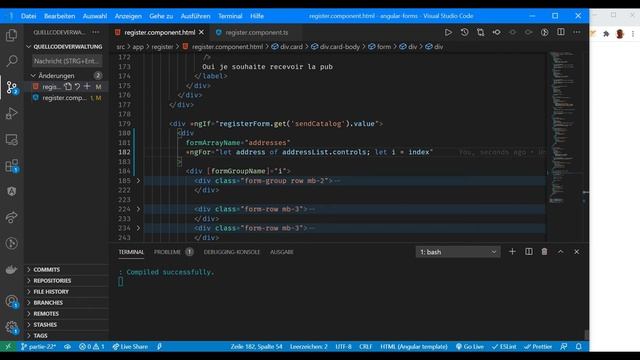Open the Remote Explorer view icon
The height and width of the screenshot is (360, 640).
coord(11,140)
